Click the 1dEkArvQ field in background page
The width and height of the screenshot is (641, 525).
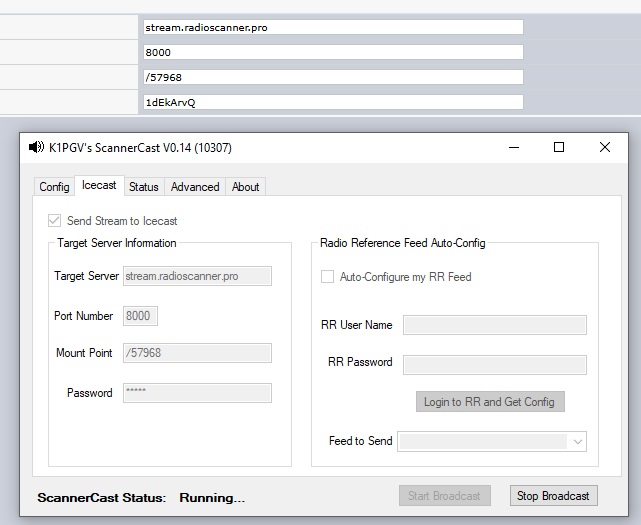[333, 102]
